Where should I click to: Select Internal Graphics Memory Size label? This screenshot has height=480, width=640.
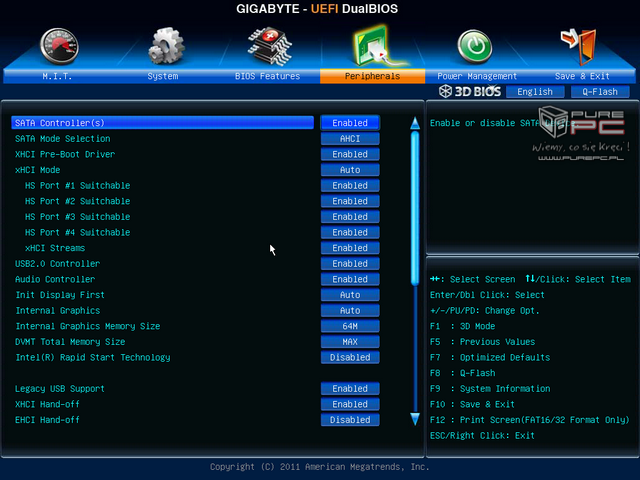(x=88, y=326)
